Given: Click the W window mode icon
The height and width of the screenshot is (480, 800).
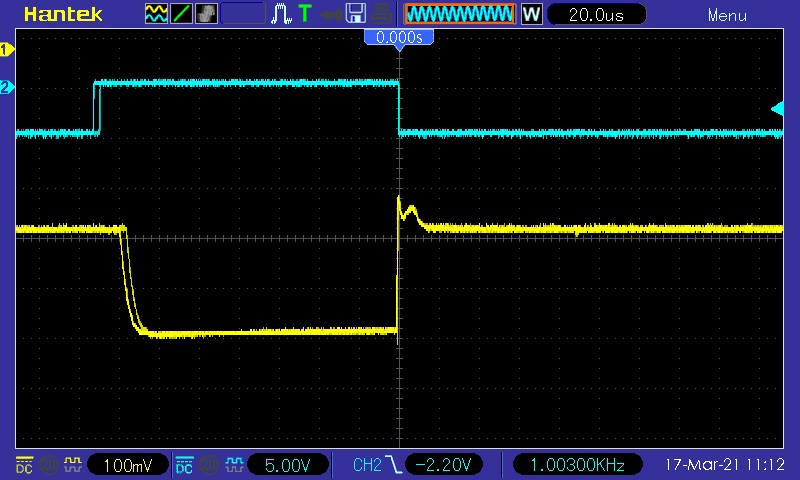Looking at the screenshot, I should 531,14.
